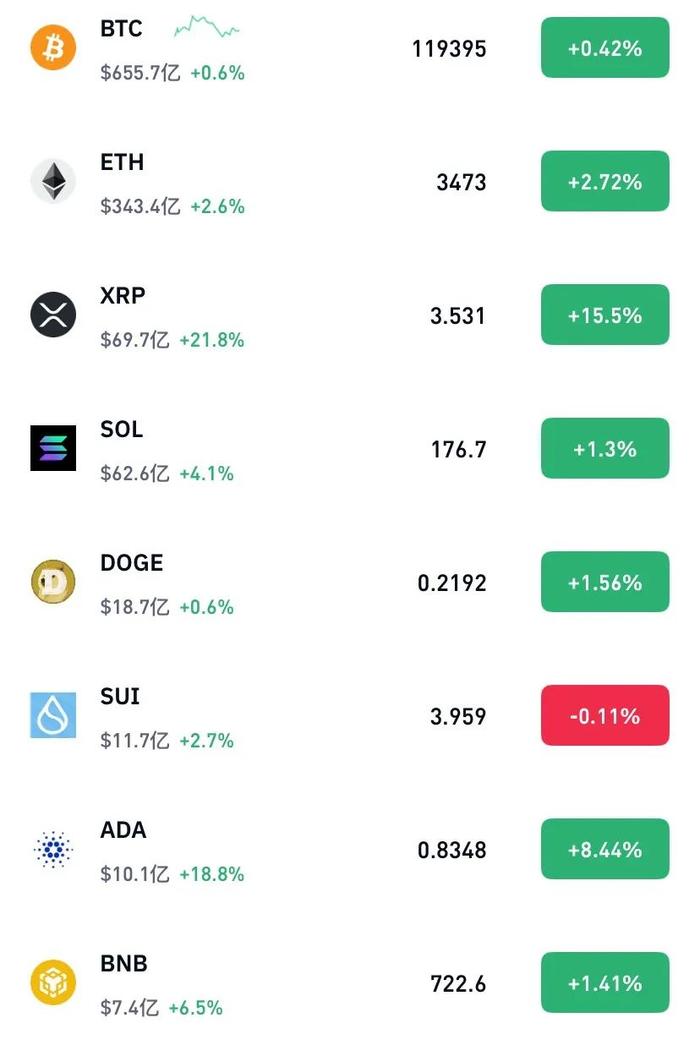Viewport: 700px width, 1040px height.
Task: Tap the ADA +8.44% change button
Action: (605, 849)
